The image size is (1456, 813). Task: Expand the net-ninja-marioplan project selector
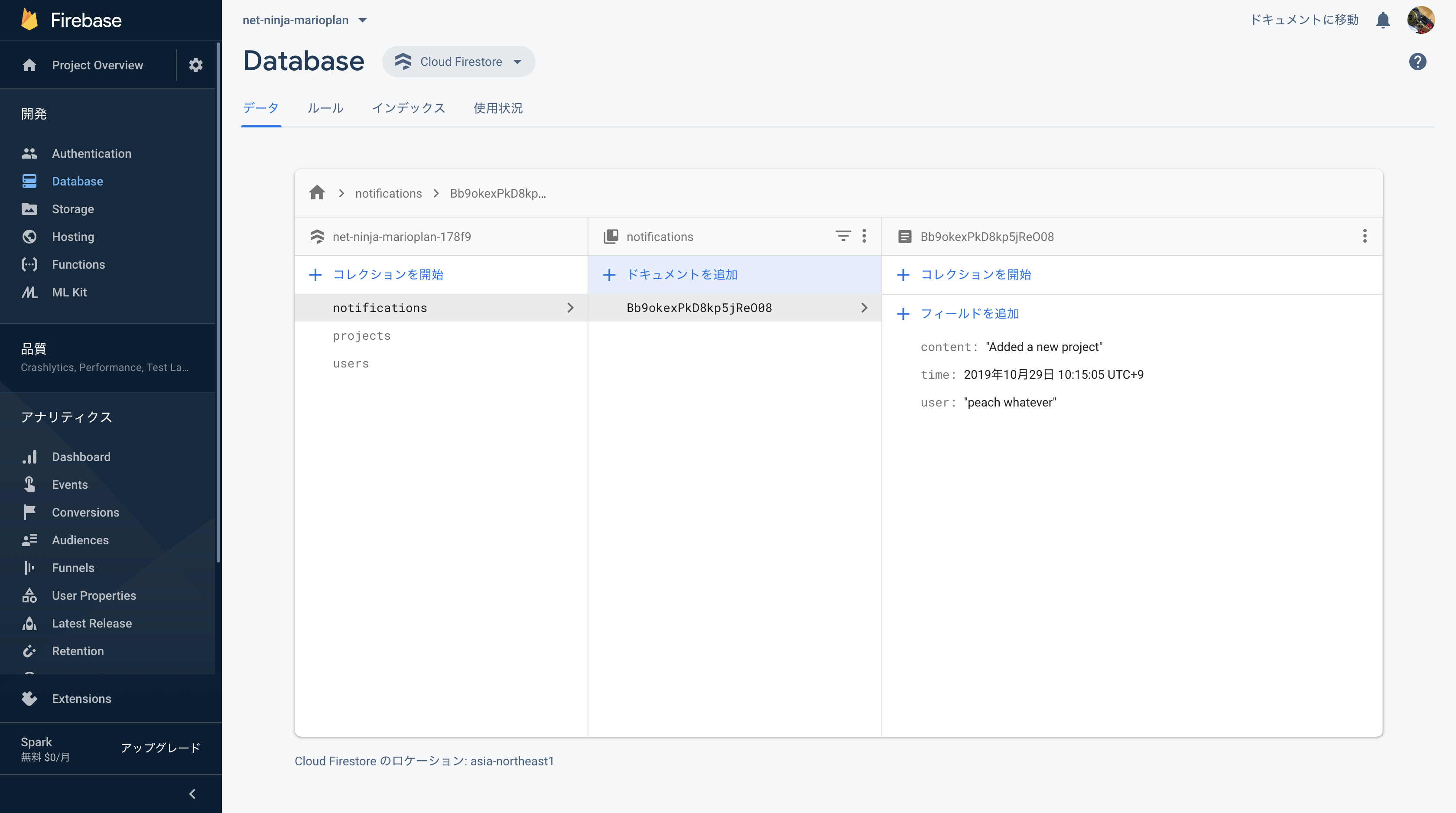[305, 20]
